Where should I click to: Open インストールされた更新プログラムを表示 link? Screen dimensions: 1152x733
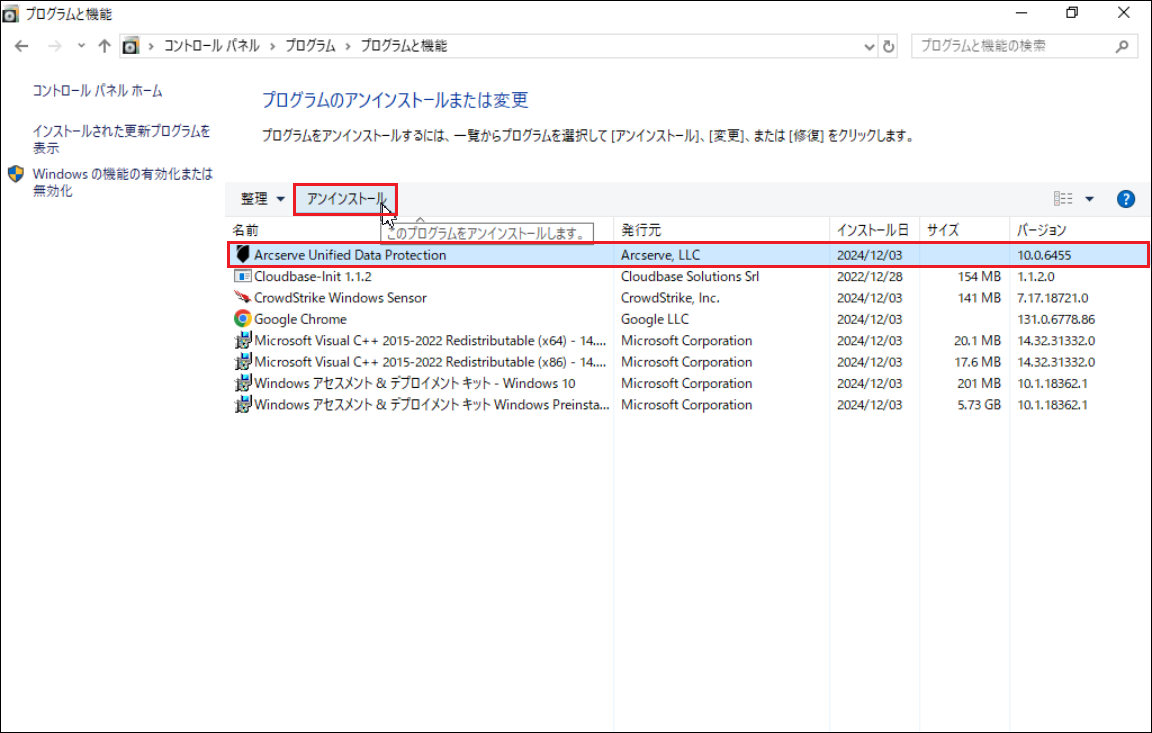121,139
